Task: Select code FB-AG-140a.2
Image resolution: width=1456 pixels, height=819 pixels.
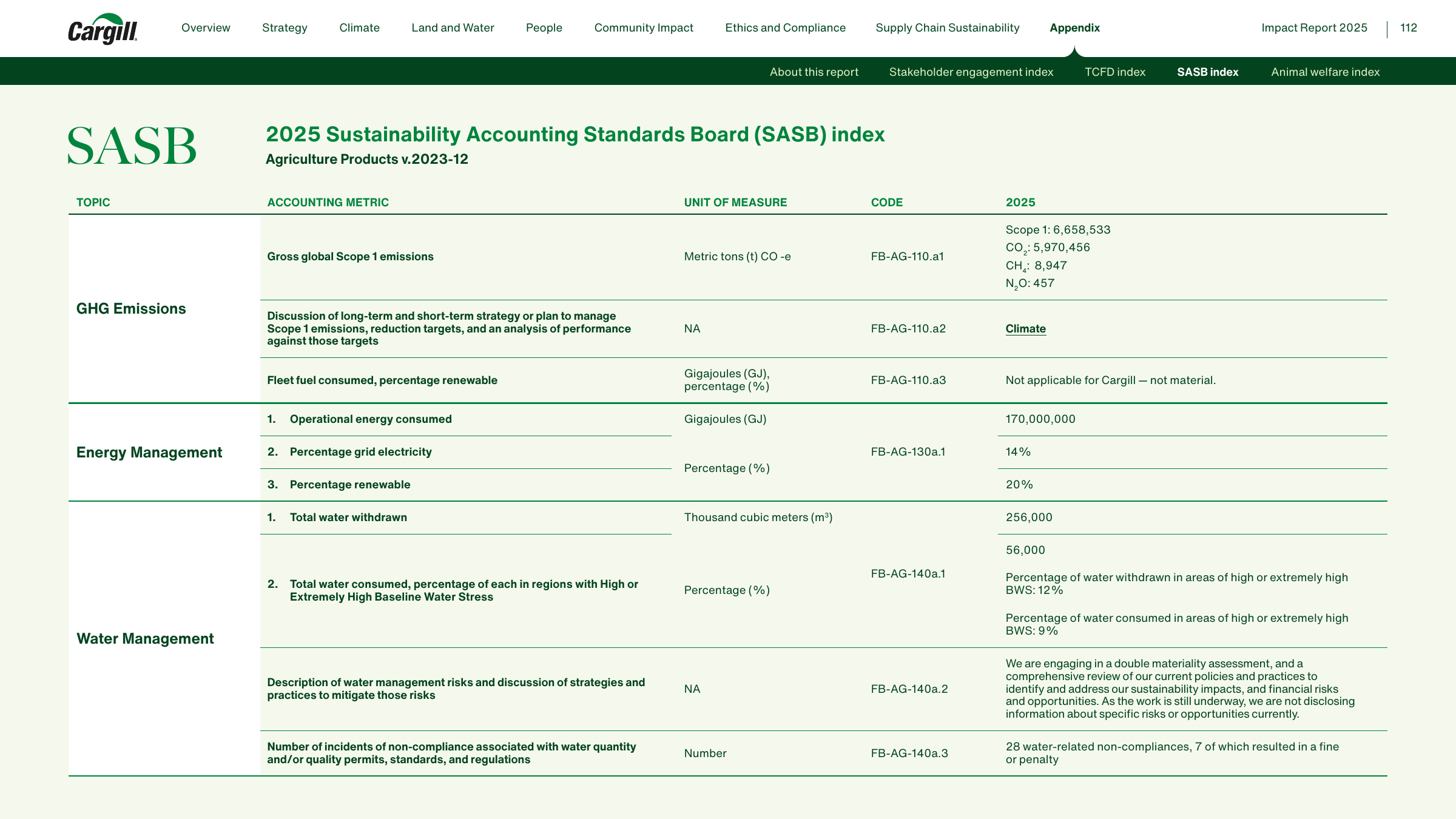Action: [909, 689]
